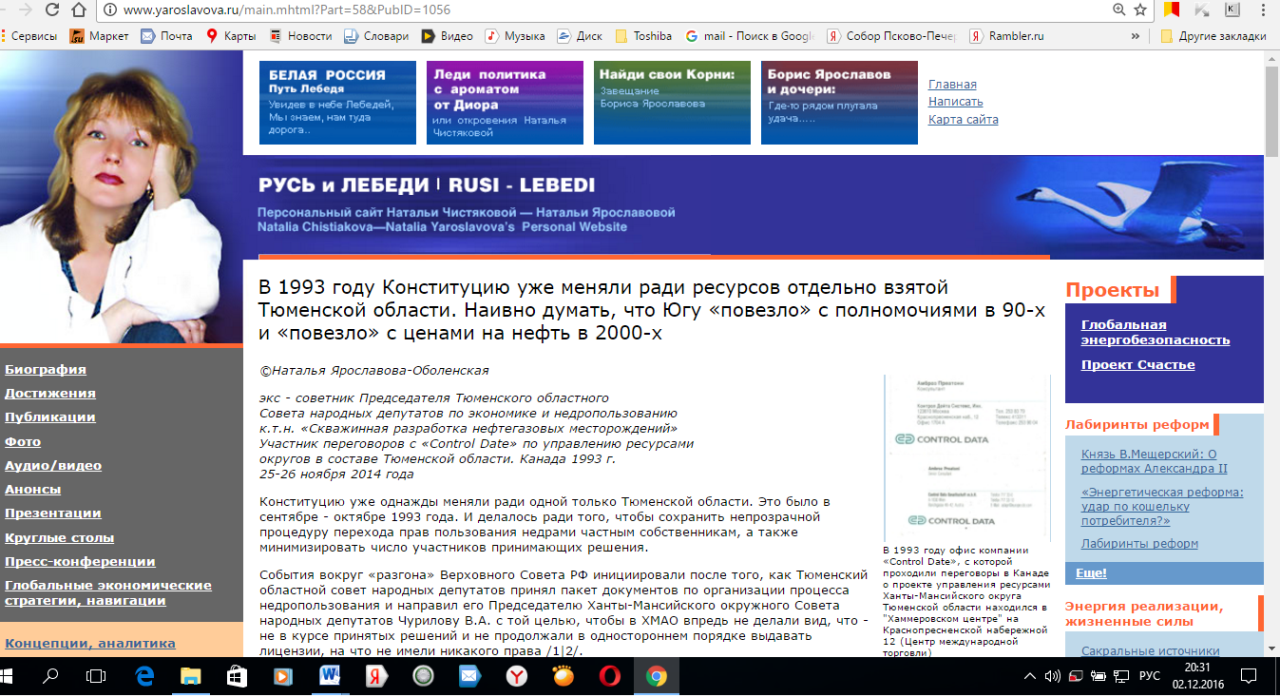Viewport: 1280px width, 697px height.
Task: Expand hidden bookmarks with the » chevron
Action: tap(1135, 36)
